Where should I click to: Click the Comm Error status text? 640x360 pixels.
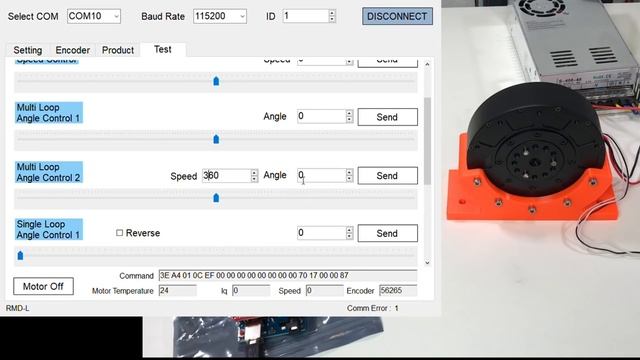(373, 308)
